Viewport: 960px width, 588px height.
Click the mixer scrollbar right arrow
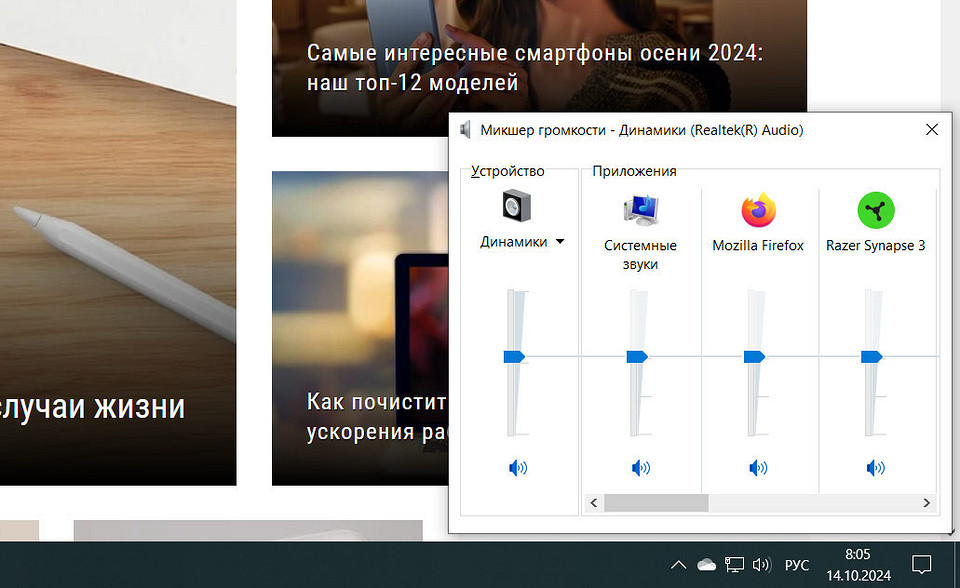point(928,503)
